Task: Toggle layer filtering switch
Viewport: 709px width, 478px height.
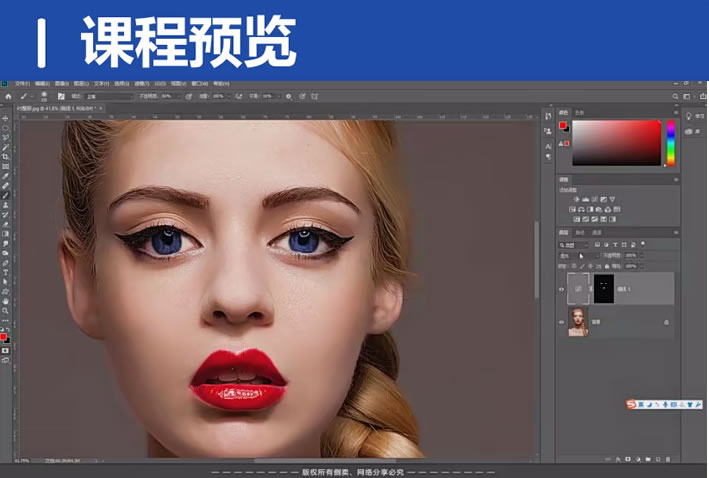Action: pos(643,244)
